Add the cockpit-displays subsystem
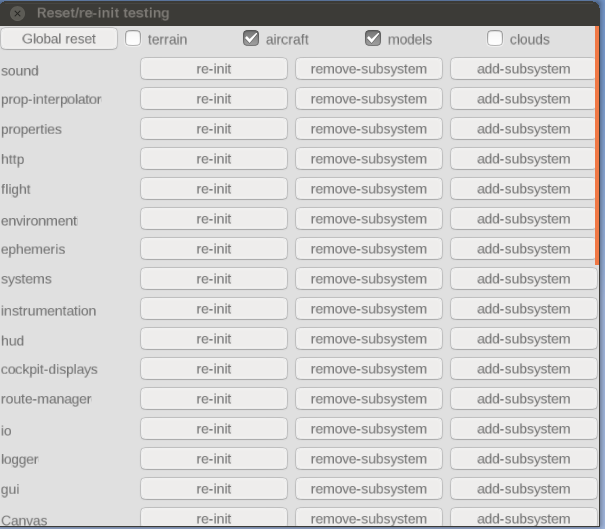This screenshot has height=529, width=605. [523, 369]
